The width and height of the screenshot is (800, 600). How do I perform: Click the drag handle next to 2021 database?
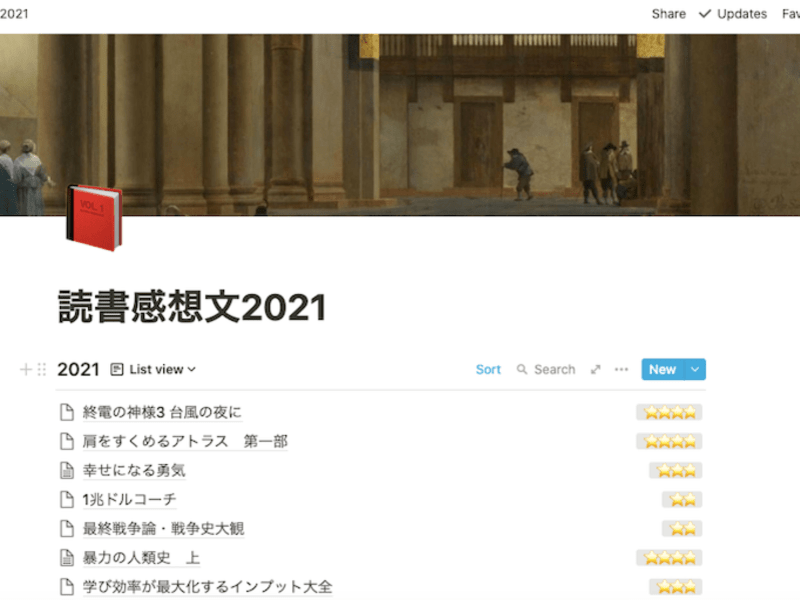click(42, 369)
